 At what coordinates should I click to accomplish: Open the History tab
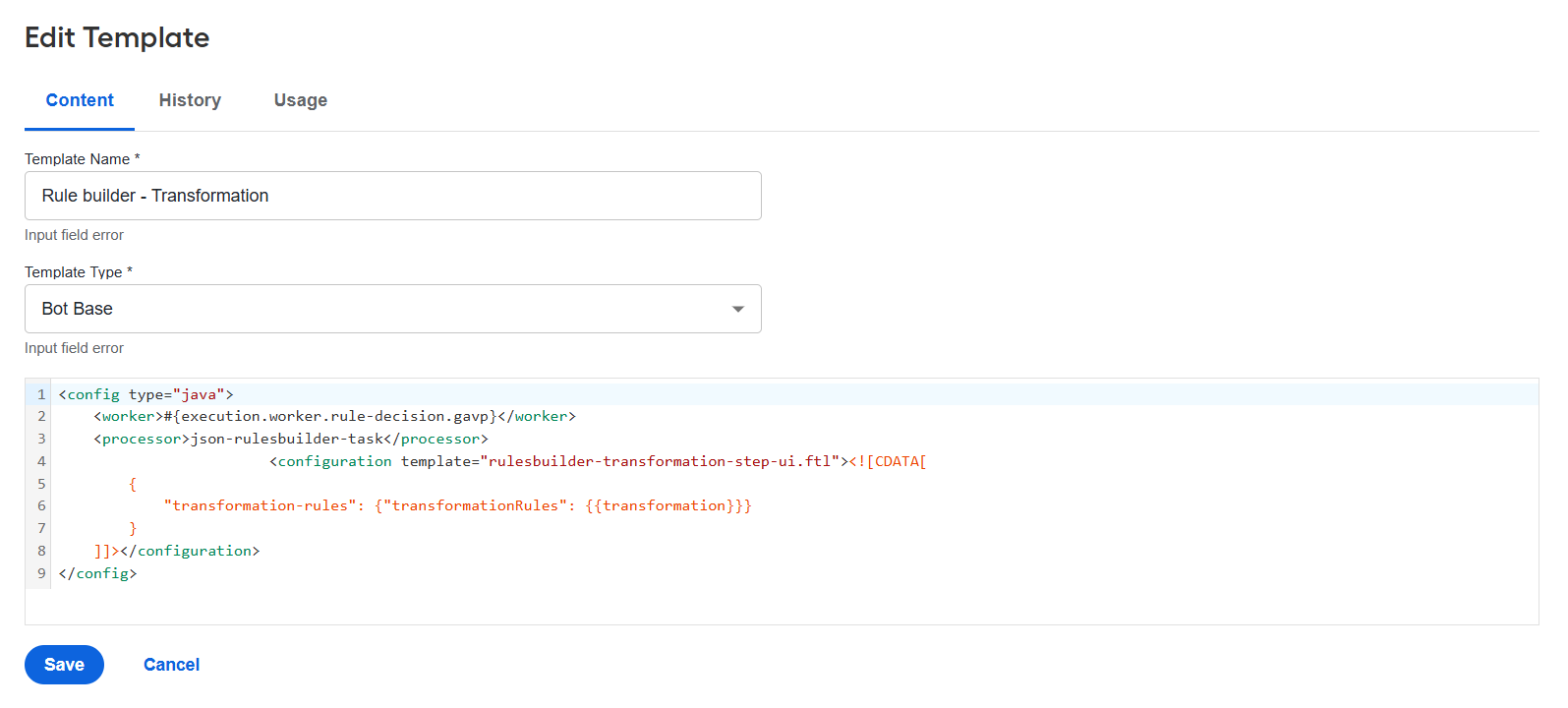pos(190,100)
